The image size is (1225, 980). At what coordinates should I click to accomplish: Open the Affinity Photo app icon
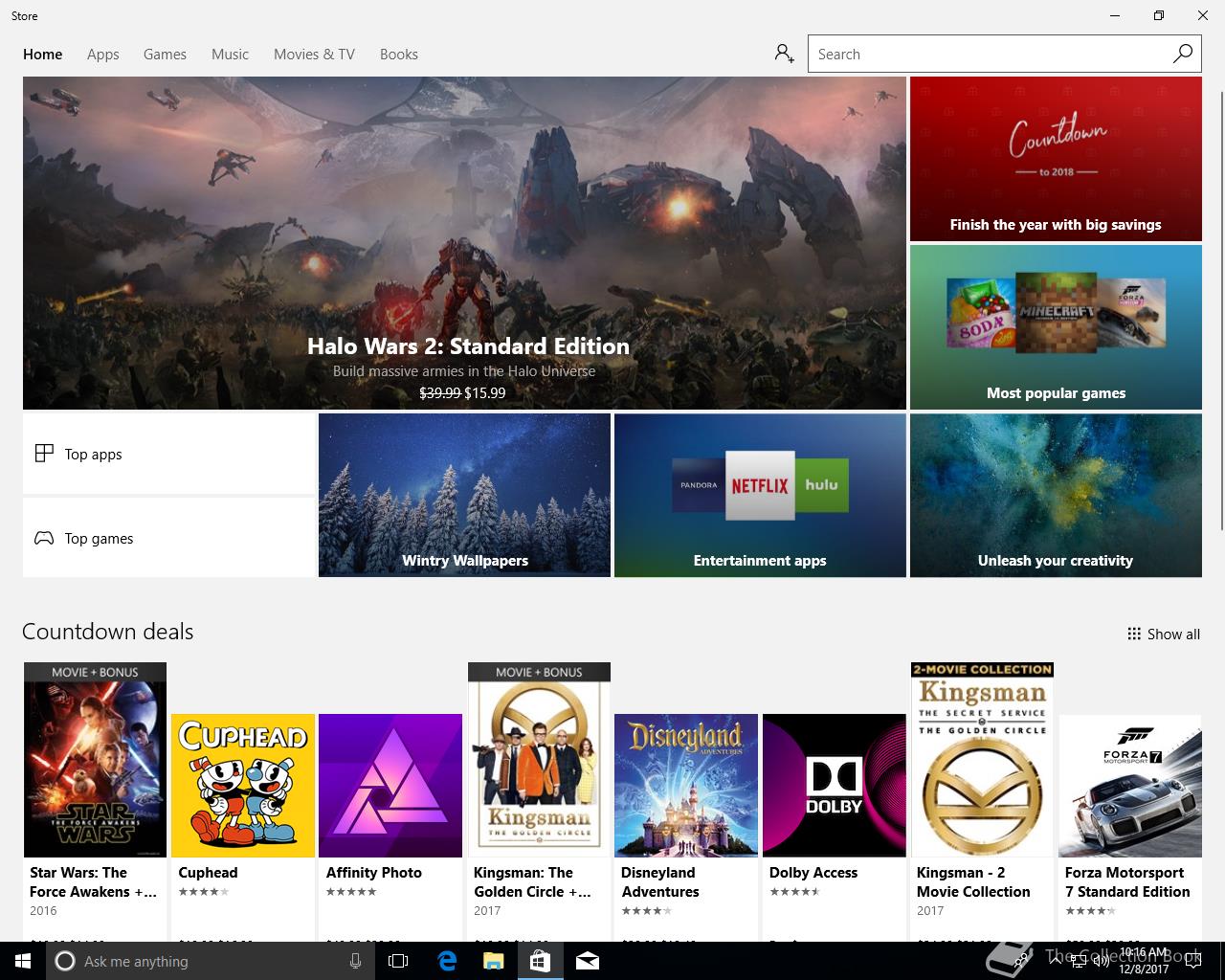coord(390,786)
